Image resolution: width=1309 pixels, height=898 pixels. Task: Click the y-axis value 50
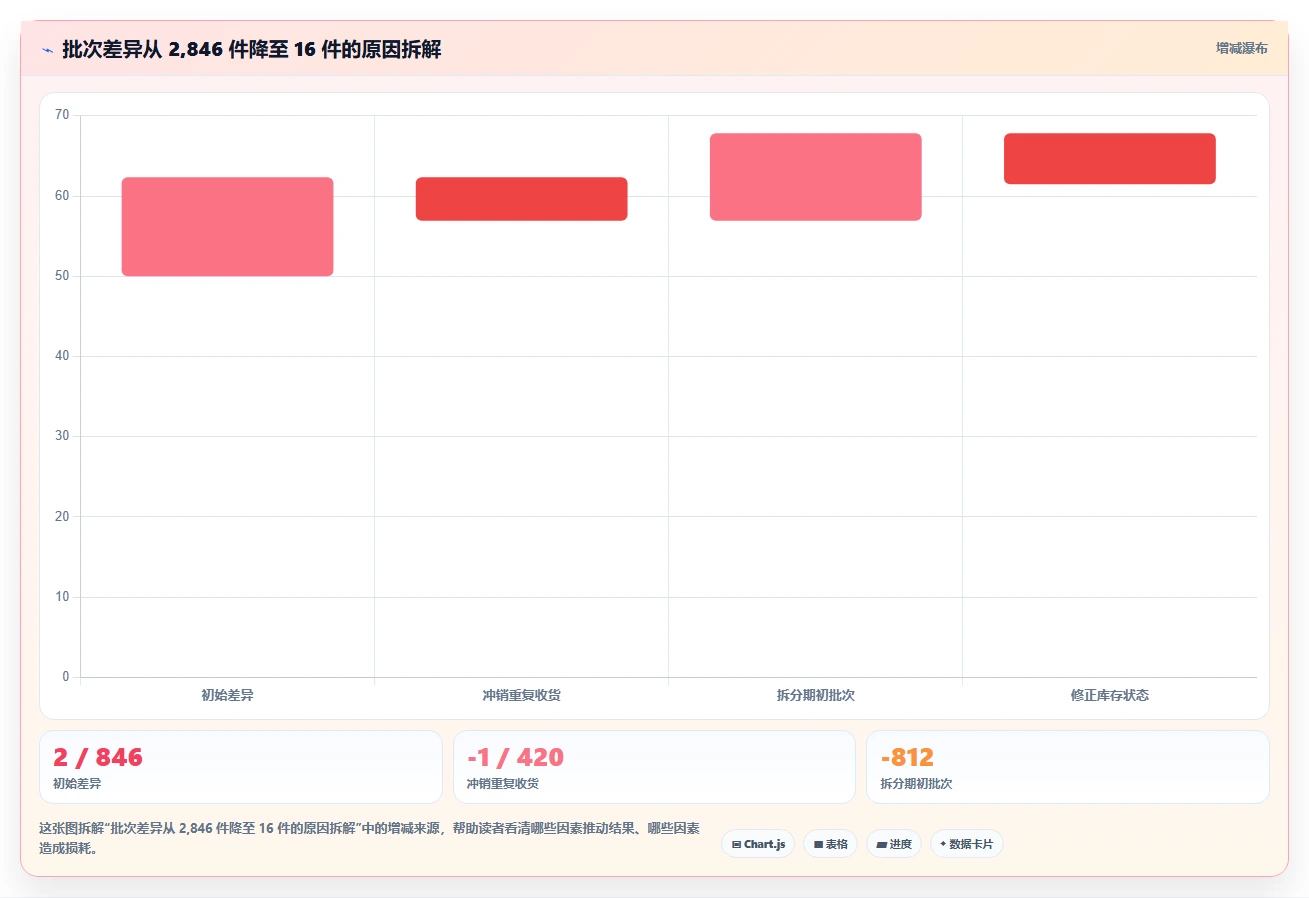[62, 275]
